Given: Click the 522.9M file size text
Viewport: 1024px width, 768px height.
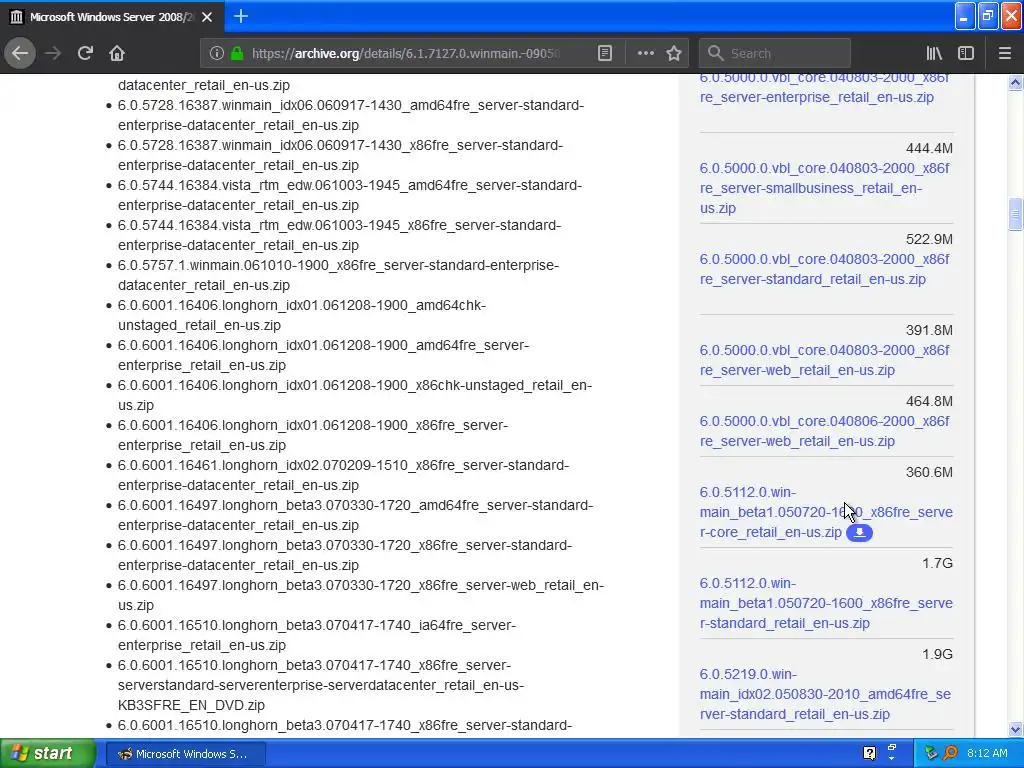Looking at the screenshot, I should [x=929, y=239].
